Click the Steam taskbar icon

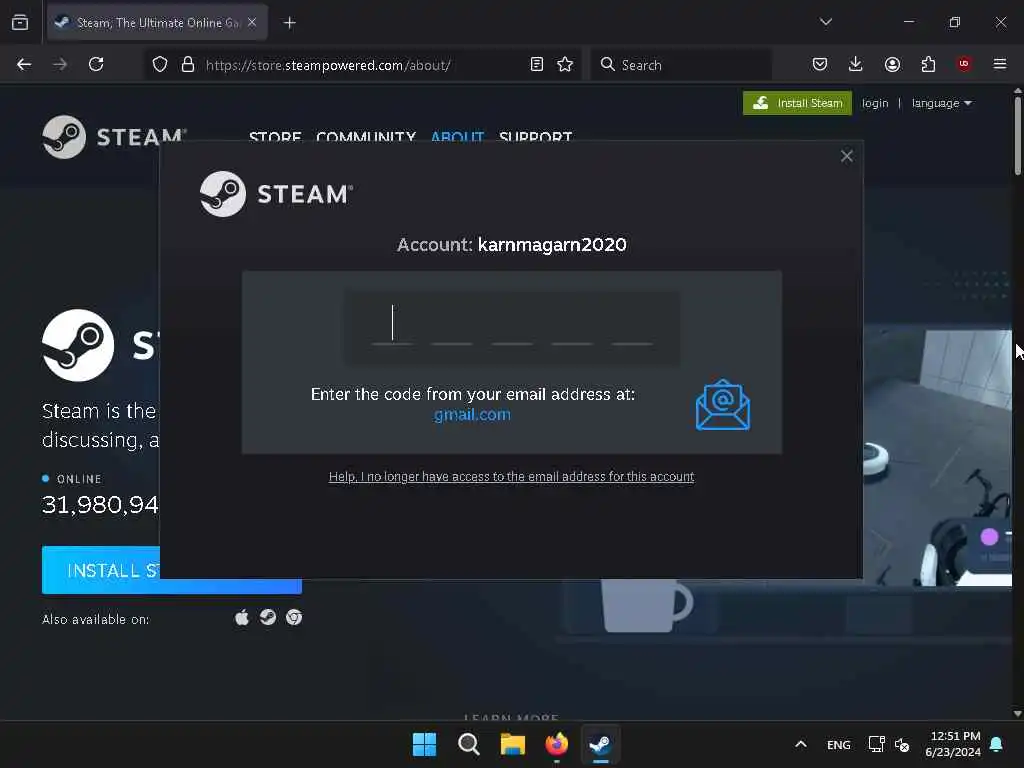[x=601, y=744]
